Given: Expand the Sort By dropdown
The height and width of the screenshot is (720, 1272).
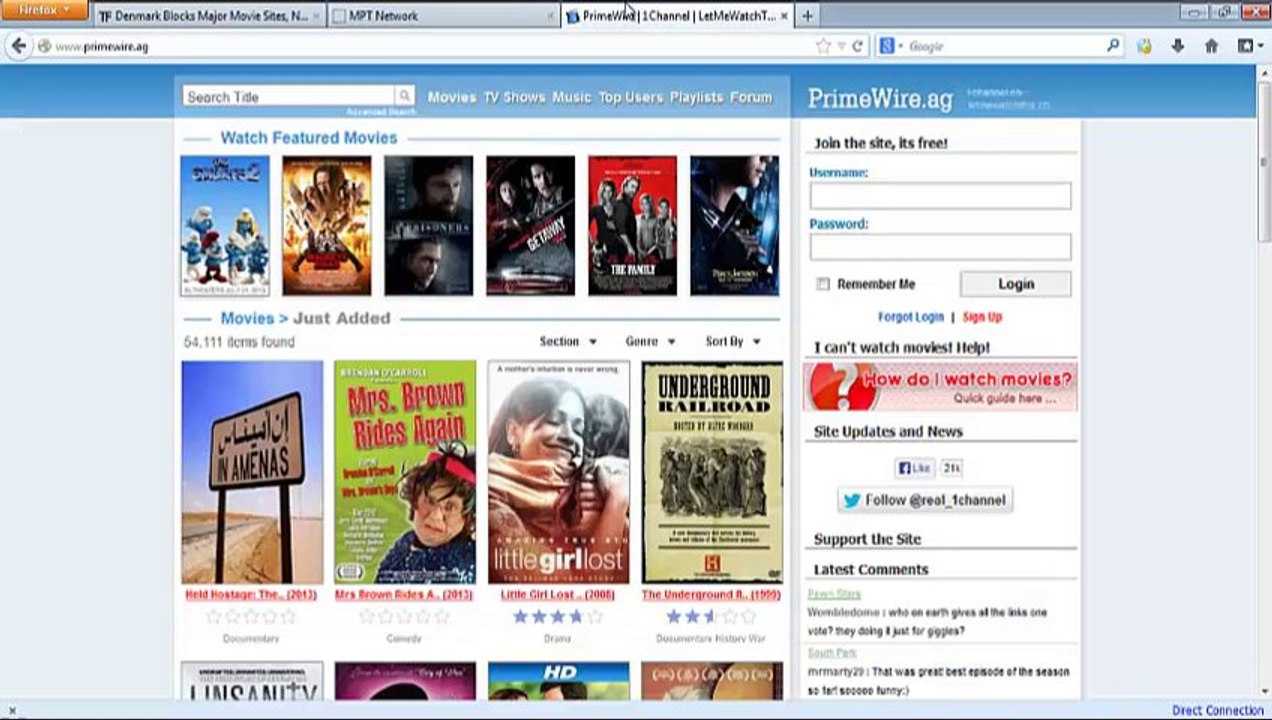Looking at the screenshot, I should [733, 342].
